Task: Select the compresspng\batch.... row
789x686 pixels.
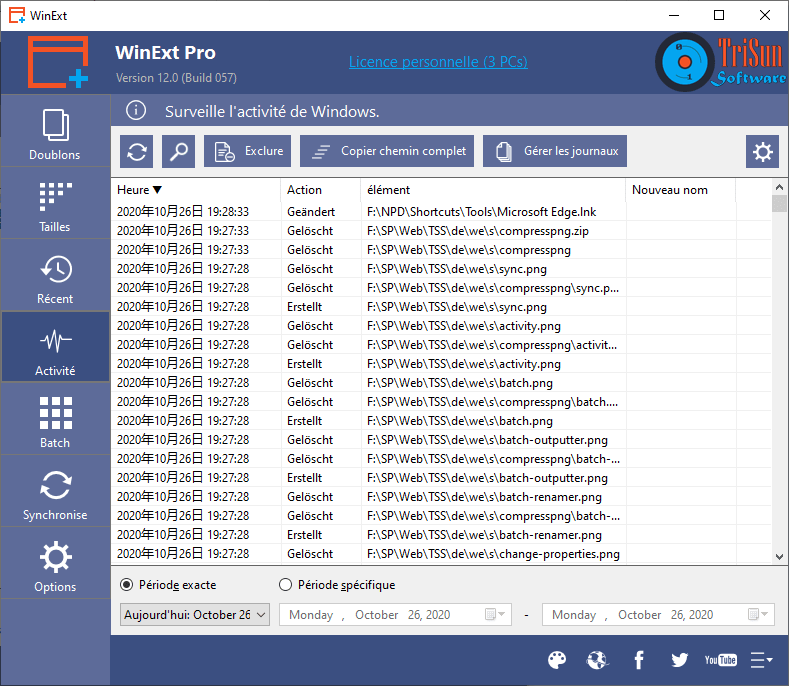Action: click(x=441, y=402)
